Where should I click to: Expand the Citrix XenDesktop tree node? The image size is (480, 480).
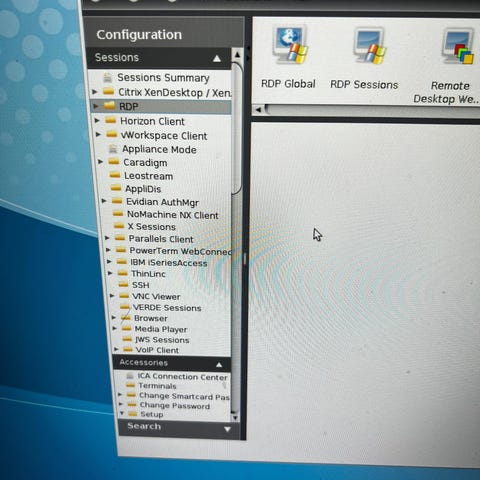point(95,91)
